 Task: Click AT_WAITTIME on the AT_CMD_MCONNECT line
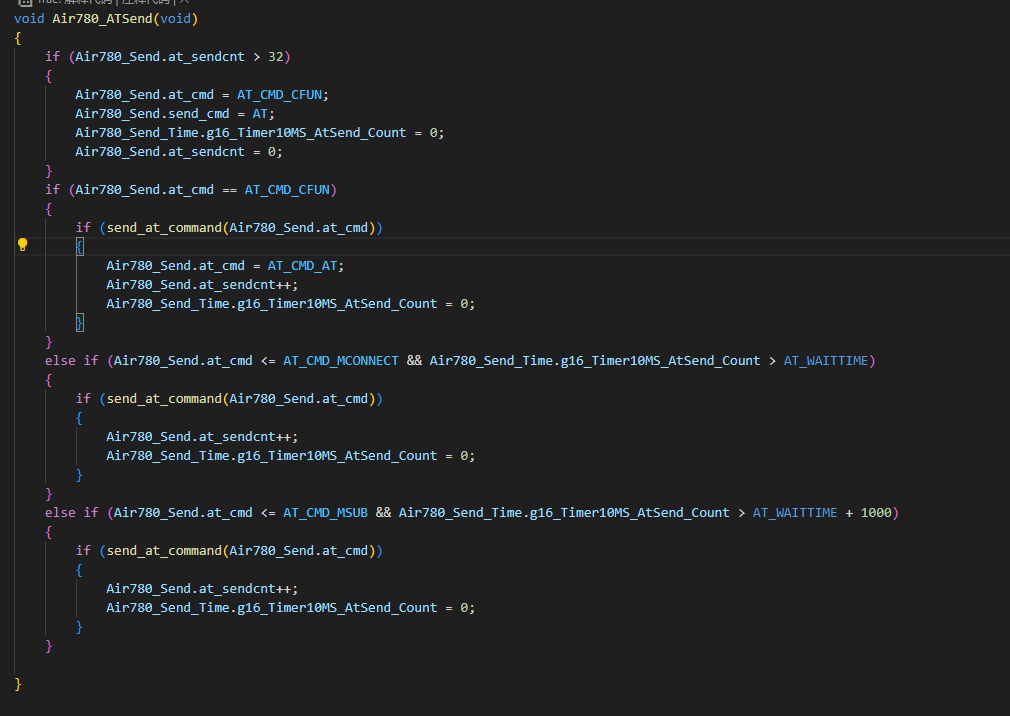coord(826,361)
